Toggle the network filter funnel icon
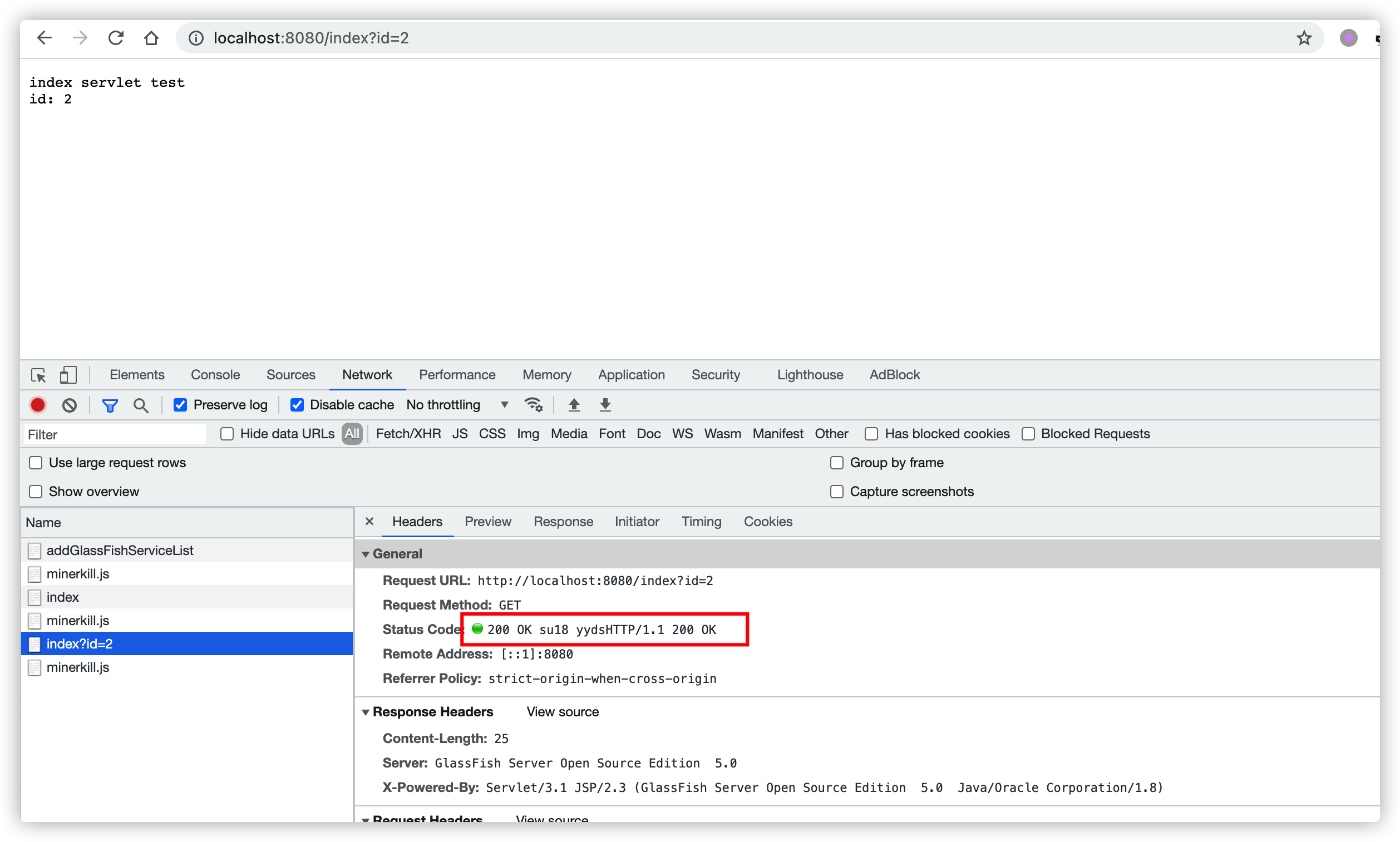1400x842 pixels. 110,405
